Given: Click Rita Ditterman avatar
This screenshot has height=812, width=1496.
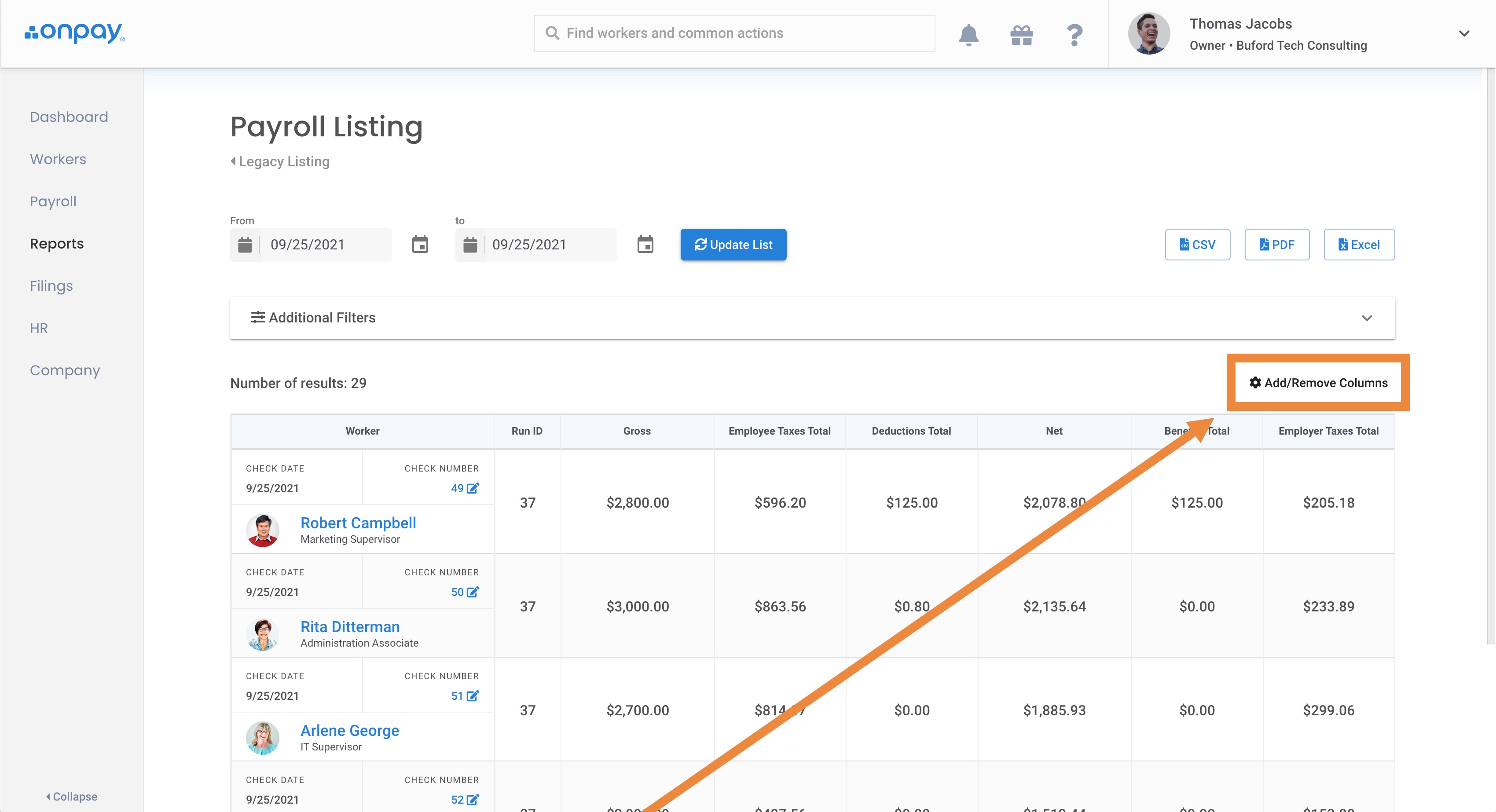Looking at the screenshot, I should coord(263,634).
